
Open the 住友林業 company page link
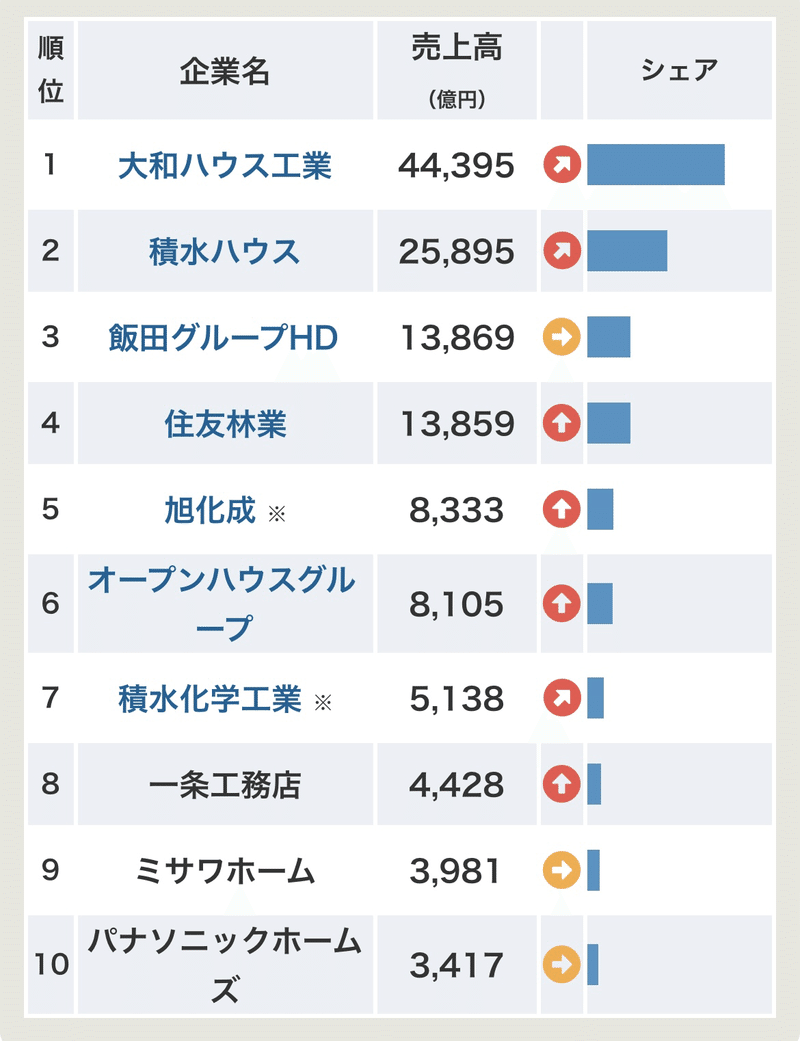[225, 424]
